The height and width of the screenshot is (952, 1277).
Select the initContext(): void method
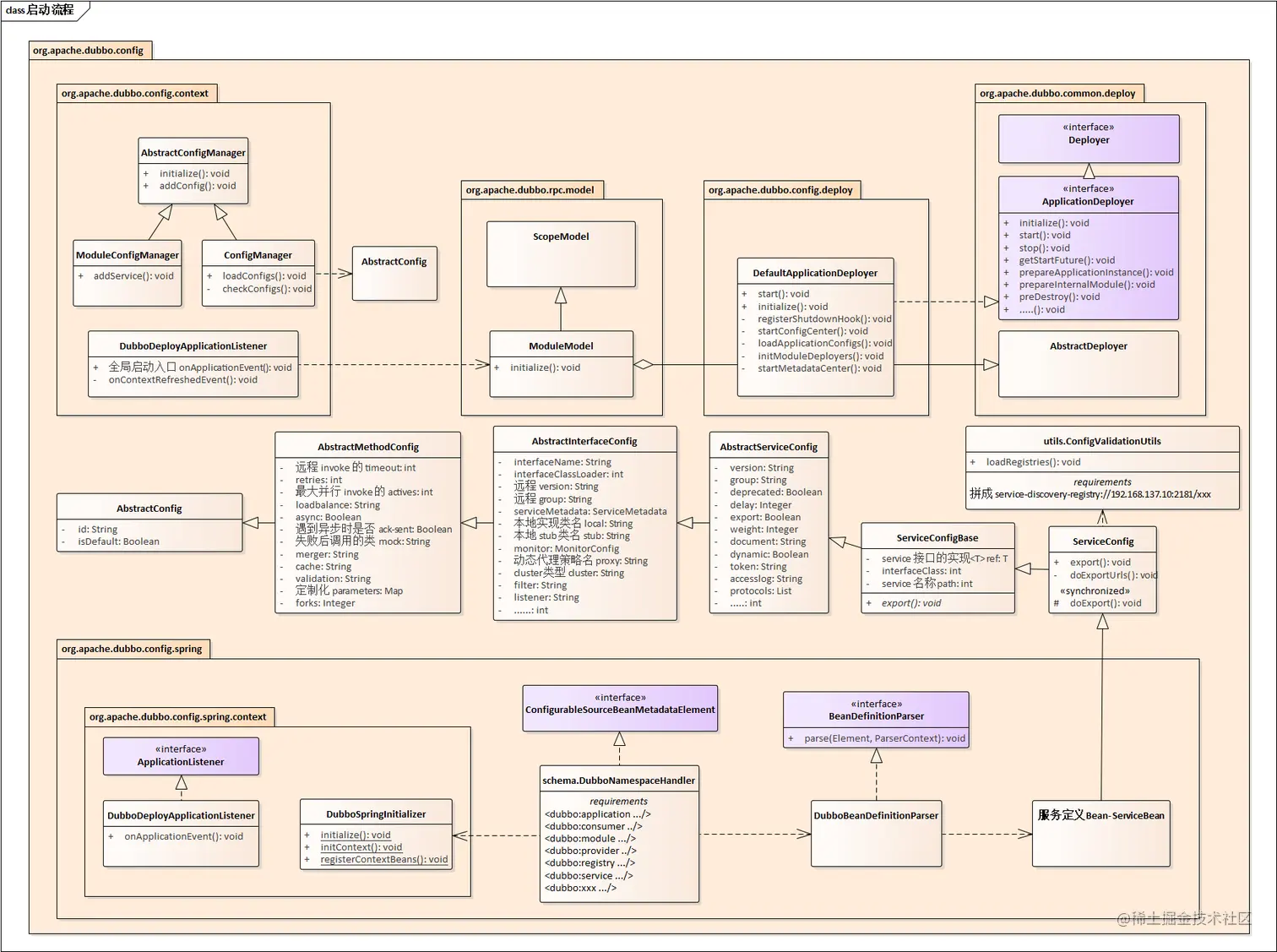point(361,847)
